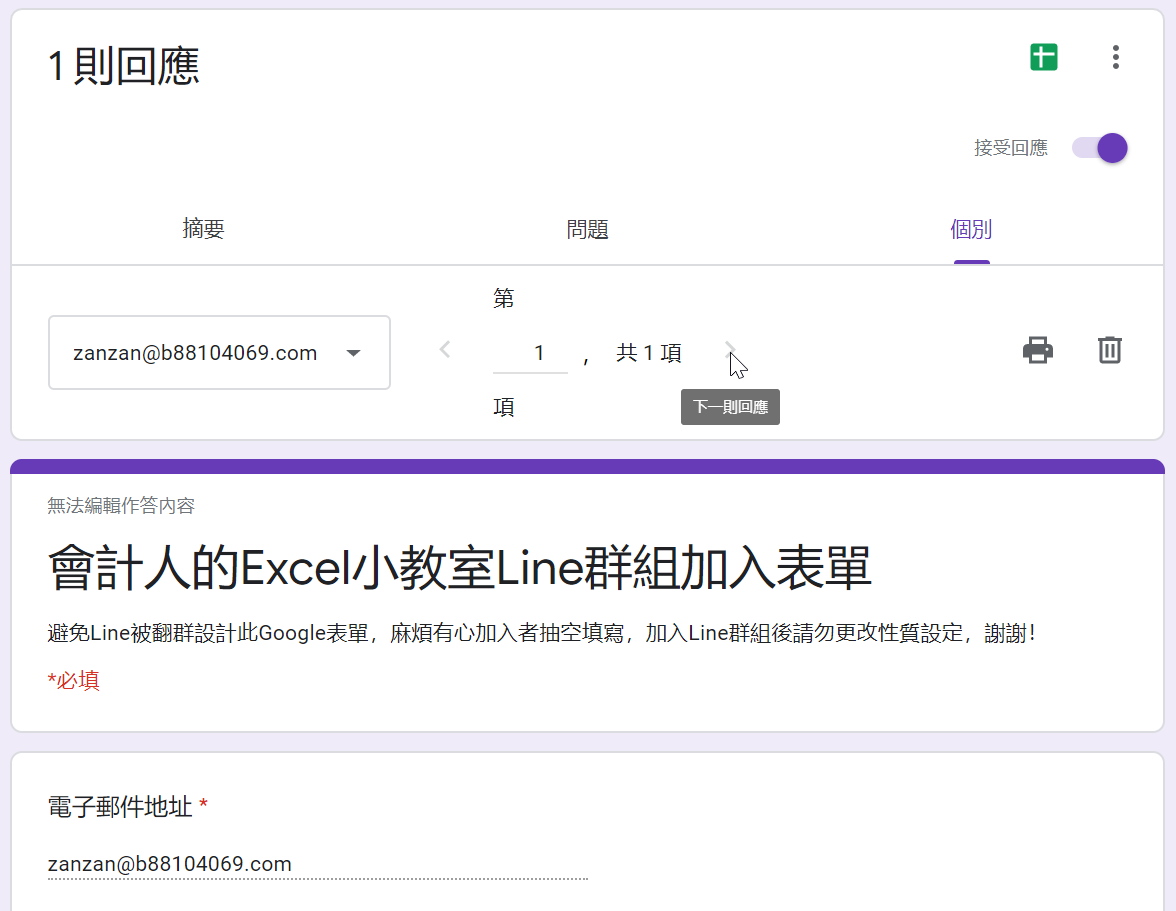This screenshot has height=911, width=1176.
Task: Turn off the 接受回應 toggle
Action: point(1100,148)
